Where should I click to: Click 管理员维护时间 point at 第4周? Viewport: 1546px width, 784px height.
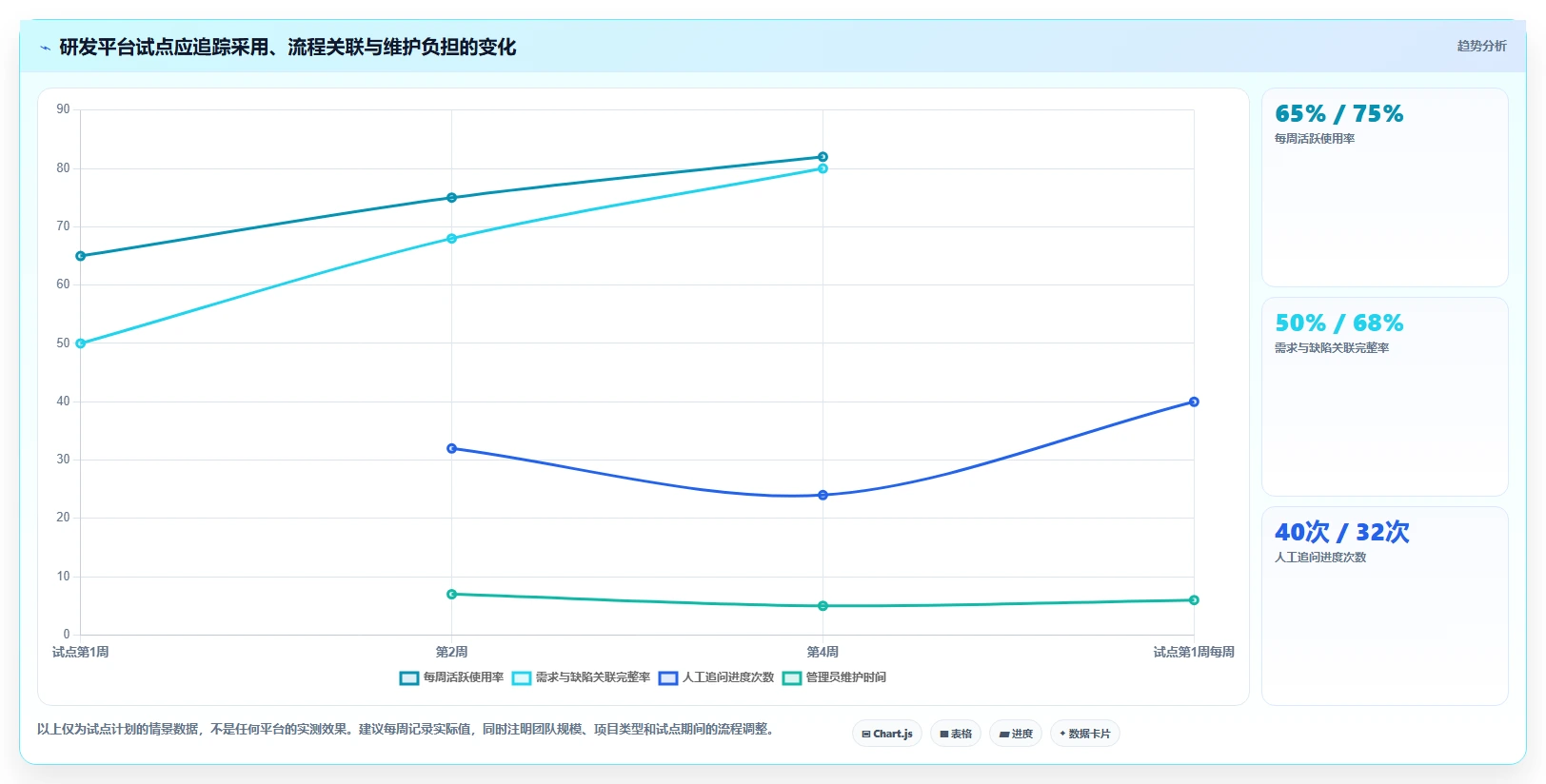pos(823,606)
